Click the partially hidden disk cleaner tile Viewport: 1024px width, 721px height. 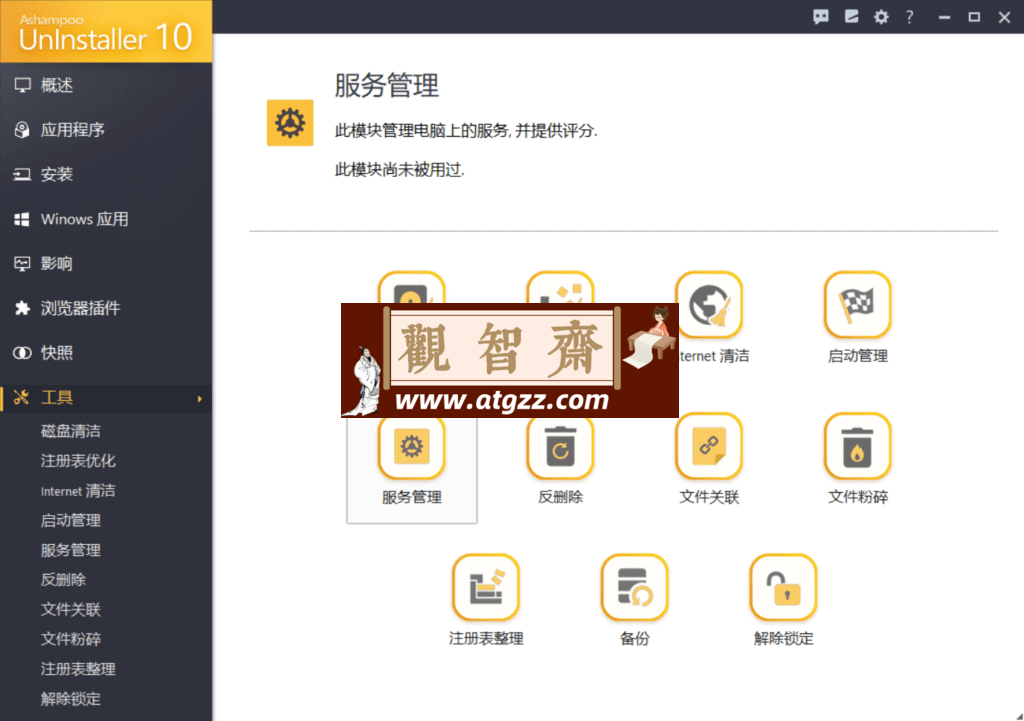point(411,288)
